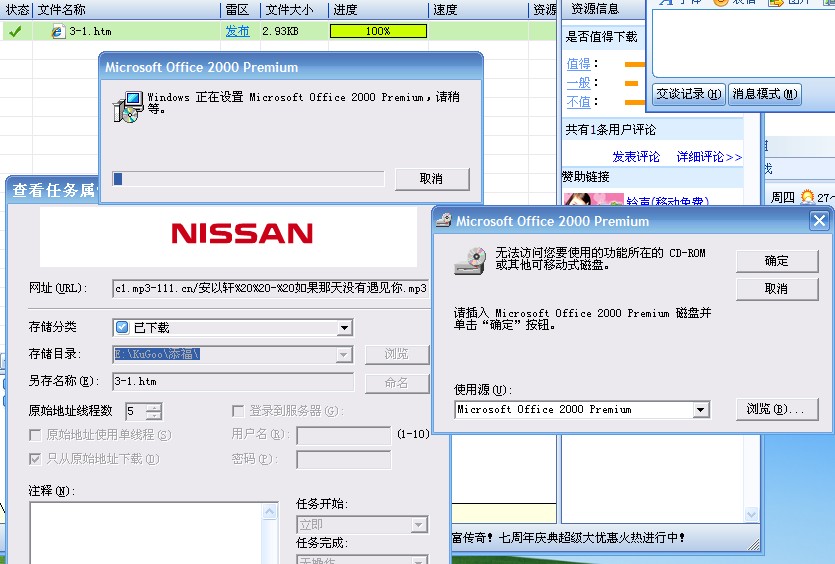Click the title bar icon of the Office 2000 Premium dialog

pyautogui.click(x=444, y=220)
